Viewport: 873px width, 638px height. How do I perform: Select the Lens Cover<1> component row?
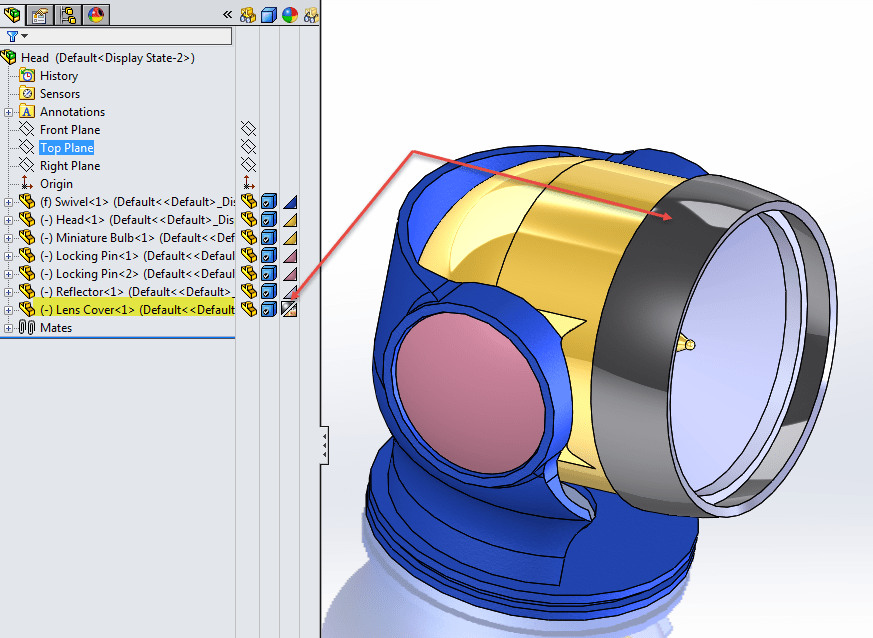tap(127, 310)
